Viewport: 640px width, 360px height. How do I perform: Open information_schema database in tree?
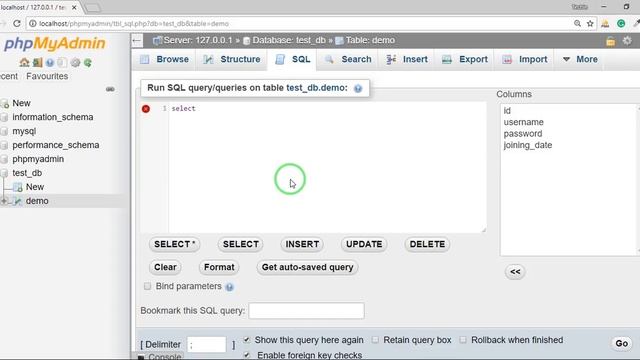tap(53, 117)
